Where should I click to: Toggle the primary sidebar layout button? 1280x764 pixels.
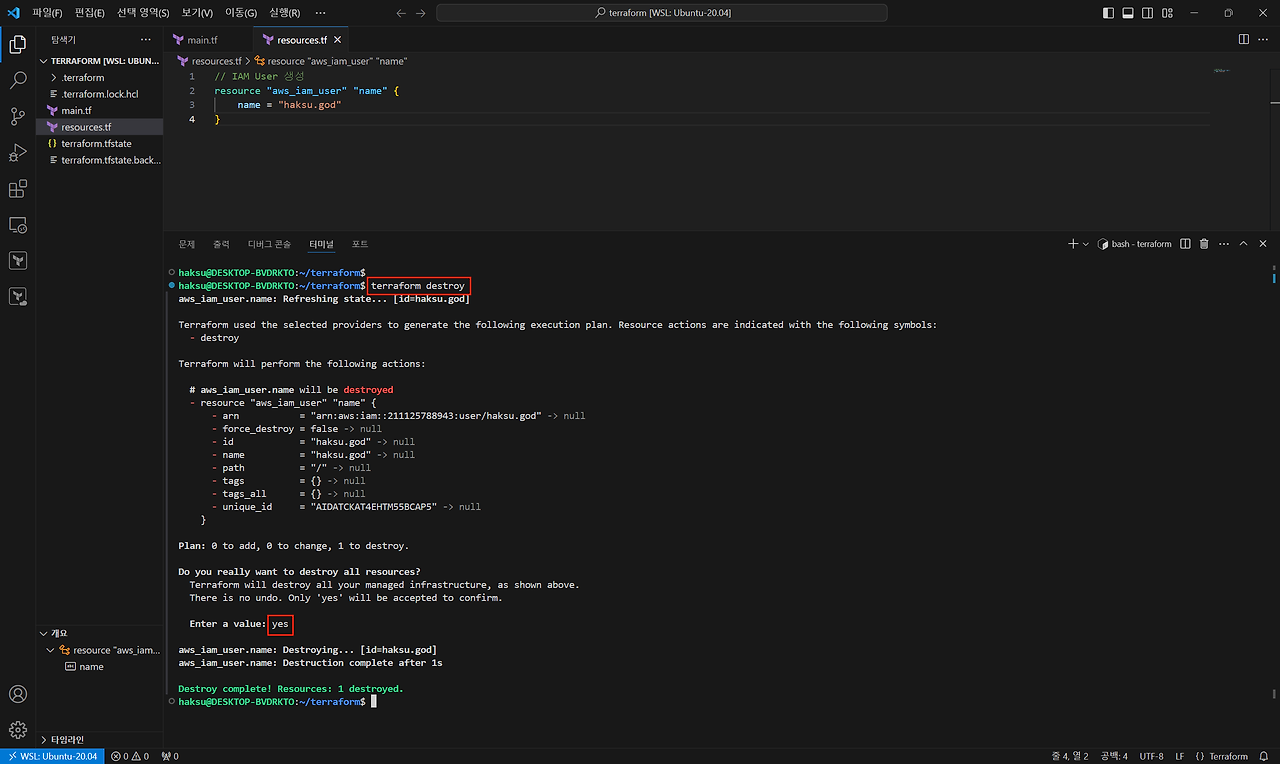(1108, 13)
